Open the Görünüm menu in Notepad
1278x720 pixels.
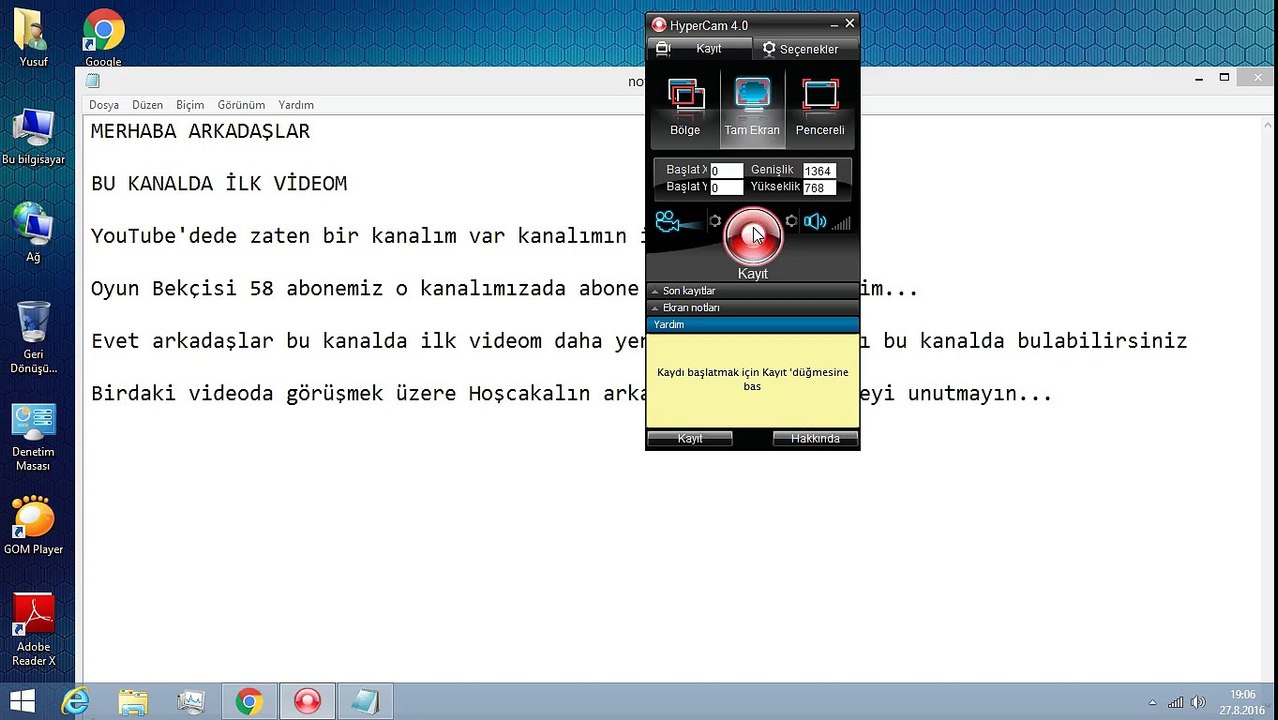coord(241,105)
